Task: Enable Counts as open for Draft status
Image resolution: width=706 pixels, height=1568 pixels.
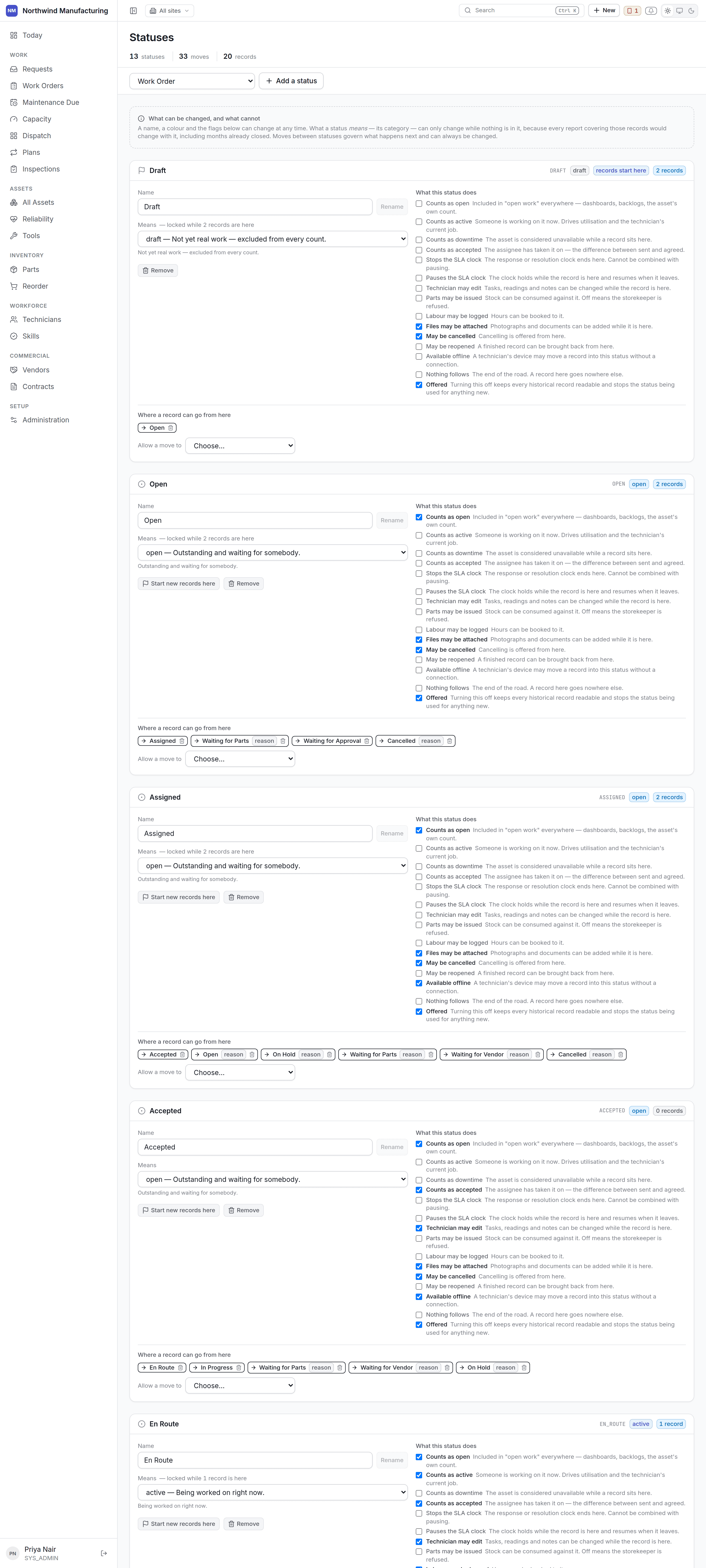Action: [419, 203]
